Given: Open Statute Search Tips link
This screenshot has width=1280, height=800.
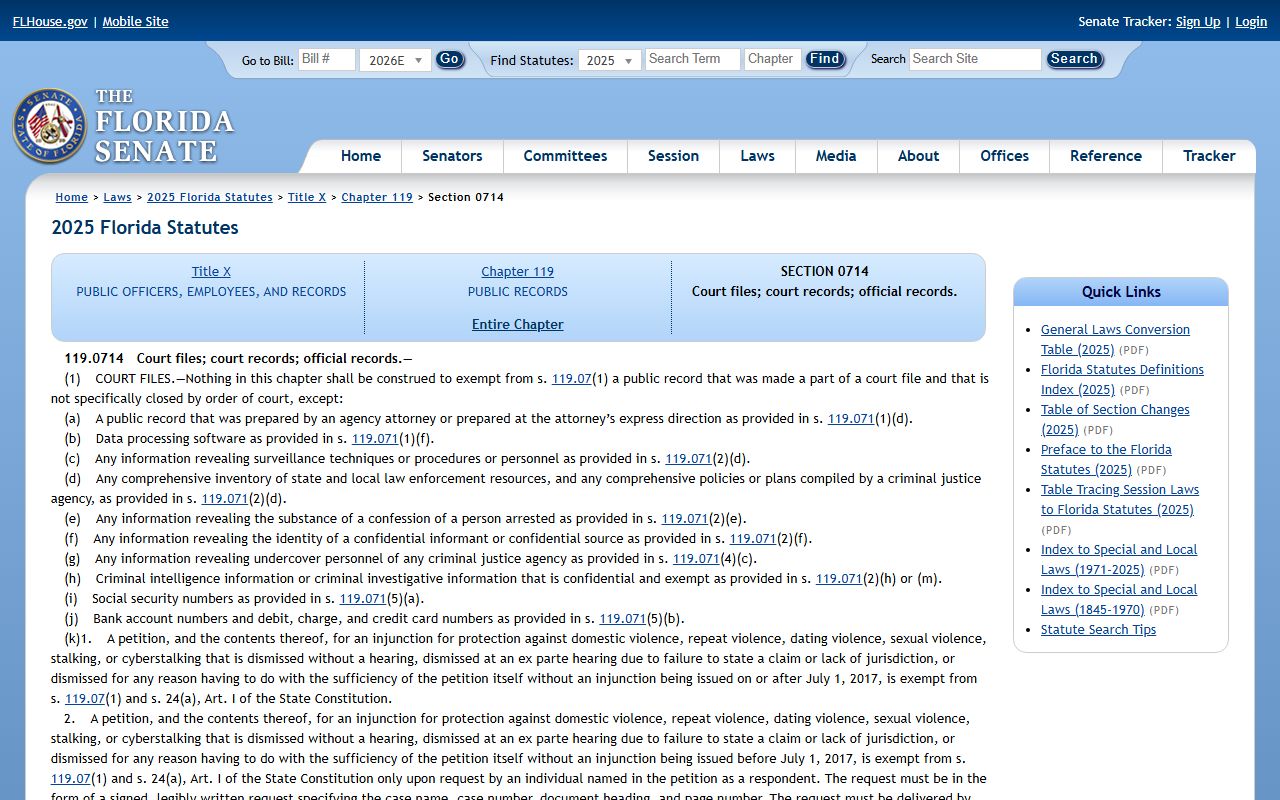Looking at the screenshot, I should click(x=1098, y=629).
